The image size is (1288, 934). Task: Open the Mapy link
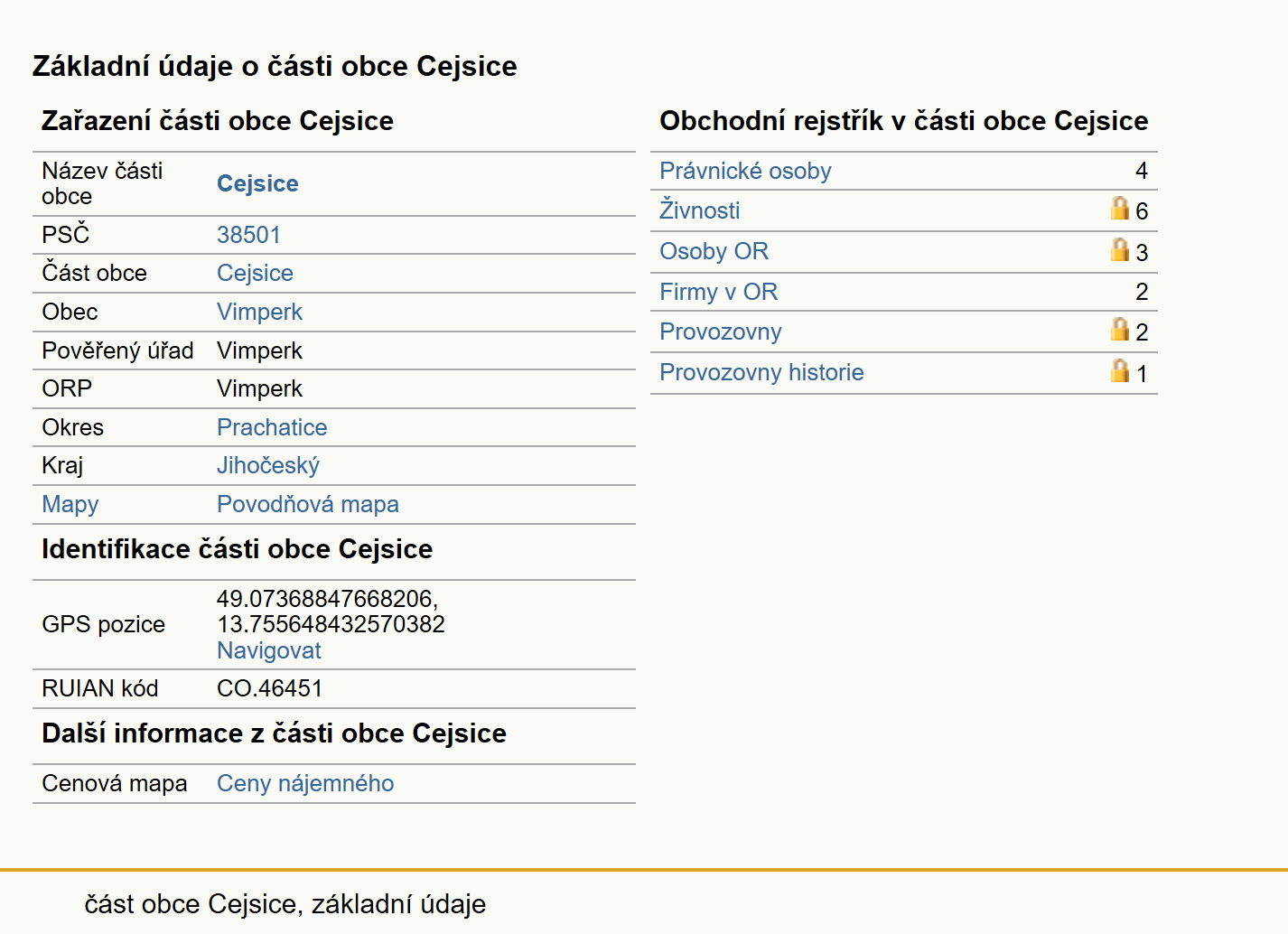pos(70,504)
